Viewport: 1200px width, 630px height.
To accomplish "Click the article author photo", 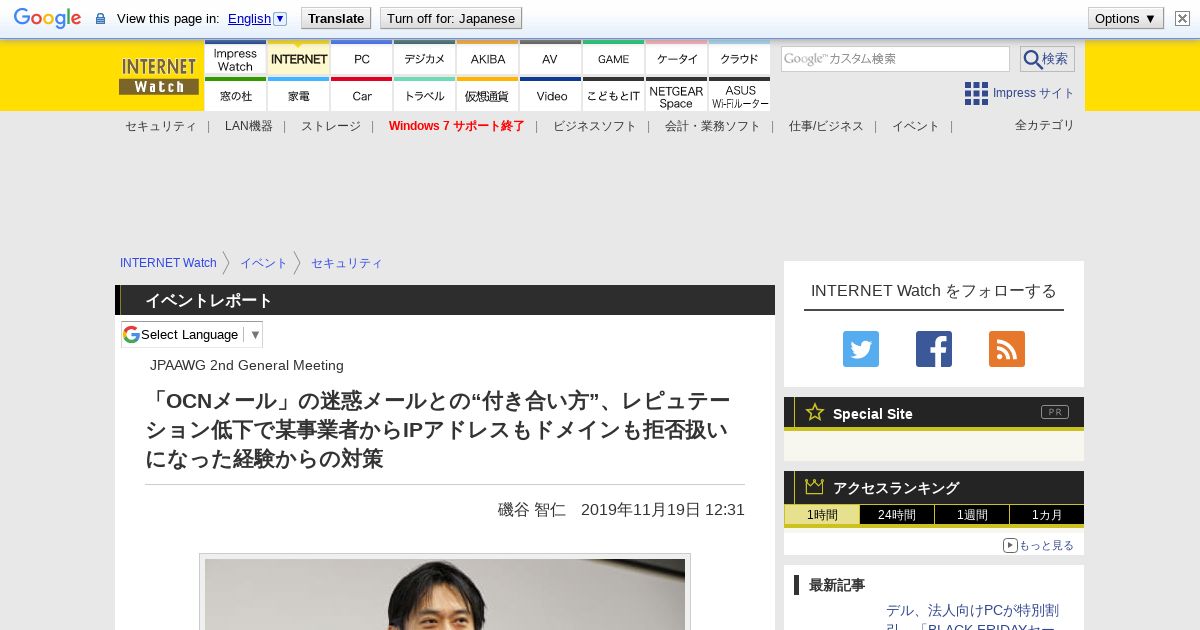I will (445, 594).
